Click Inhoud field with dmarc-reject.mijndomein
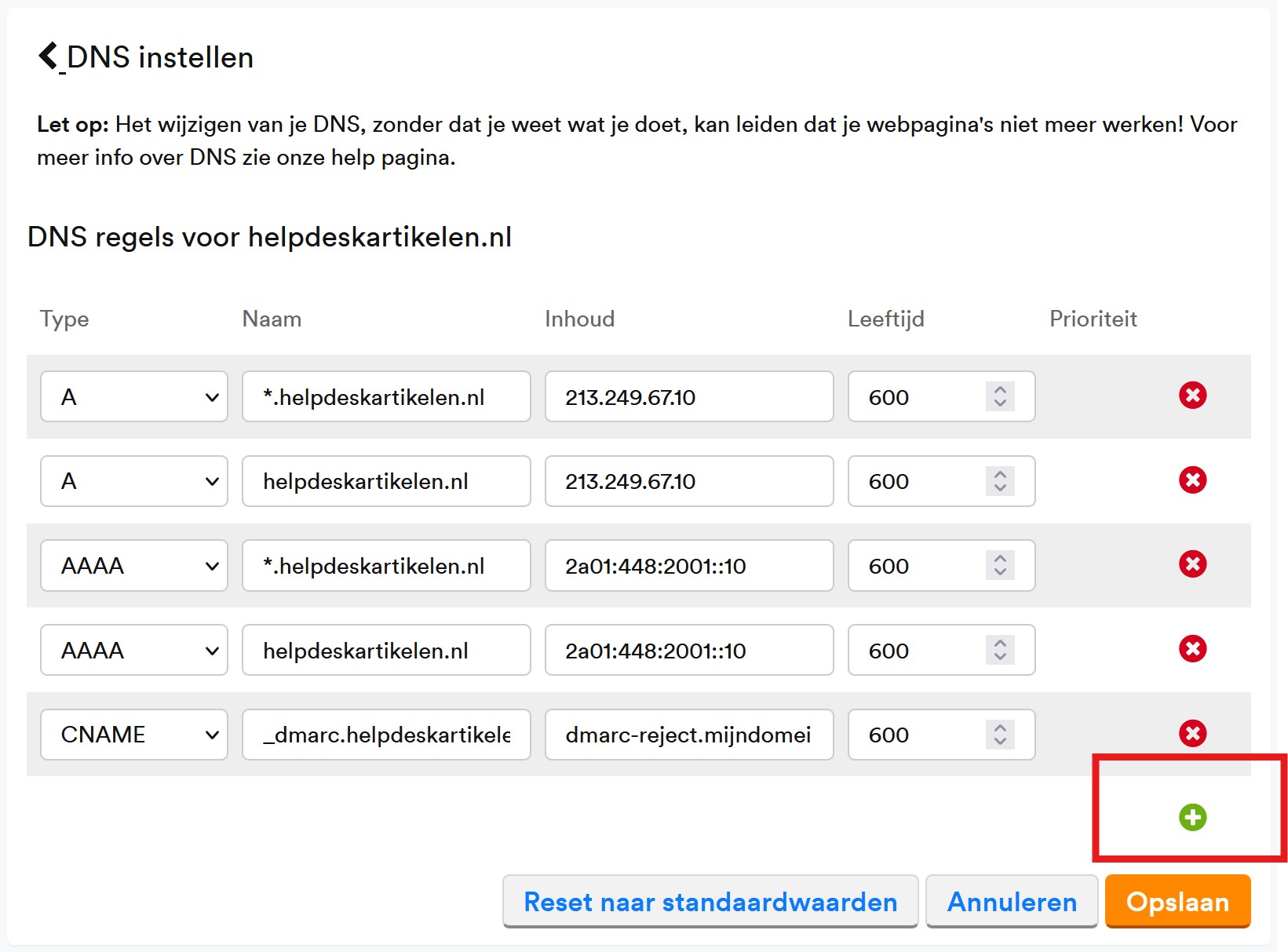Image resolution: width=1288 pixels, height=952 pixels. [x=688, y=735]
